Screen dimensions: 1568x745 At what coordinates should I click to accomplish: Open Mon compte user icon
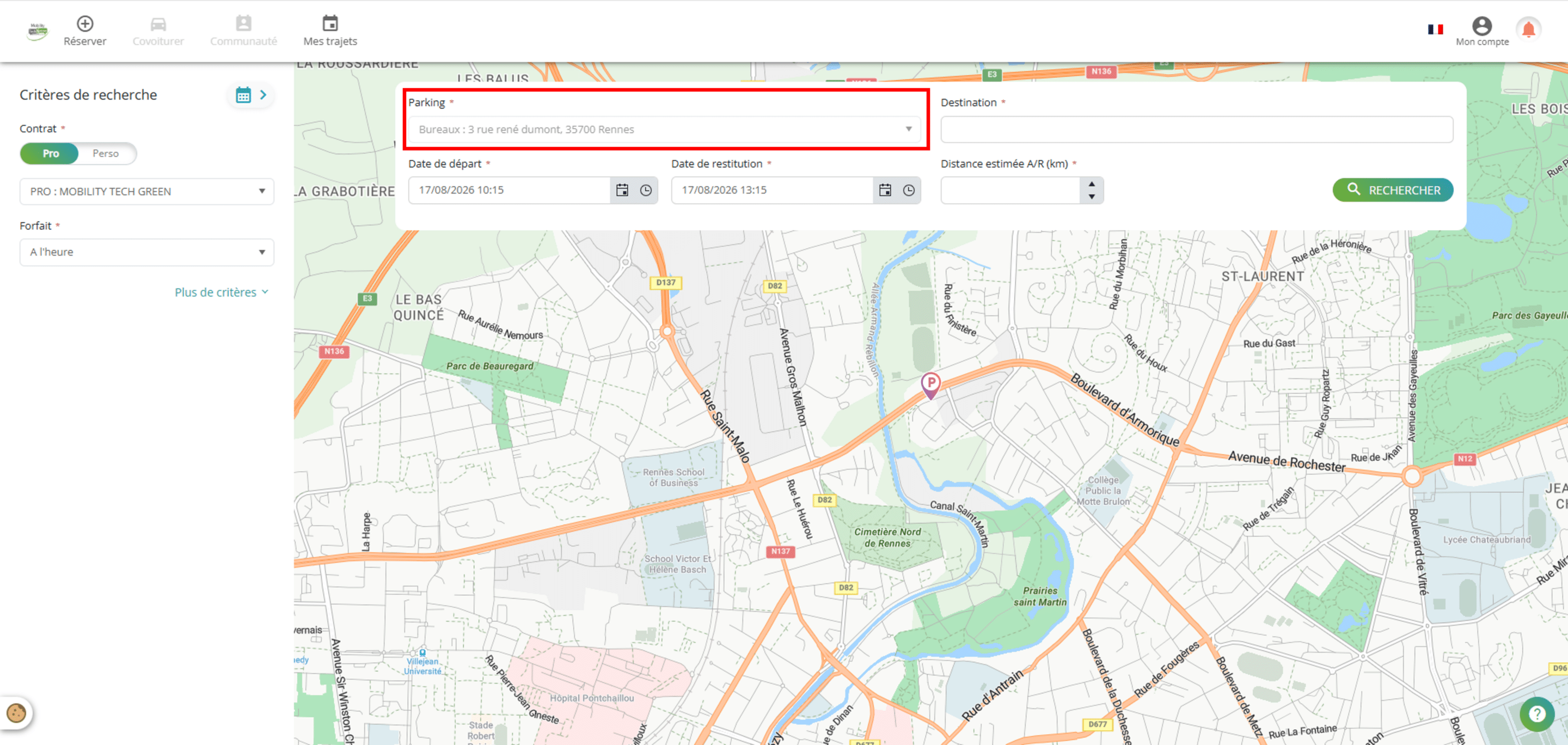pos(1481,26)
